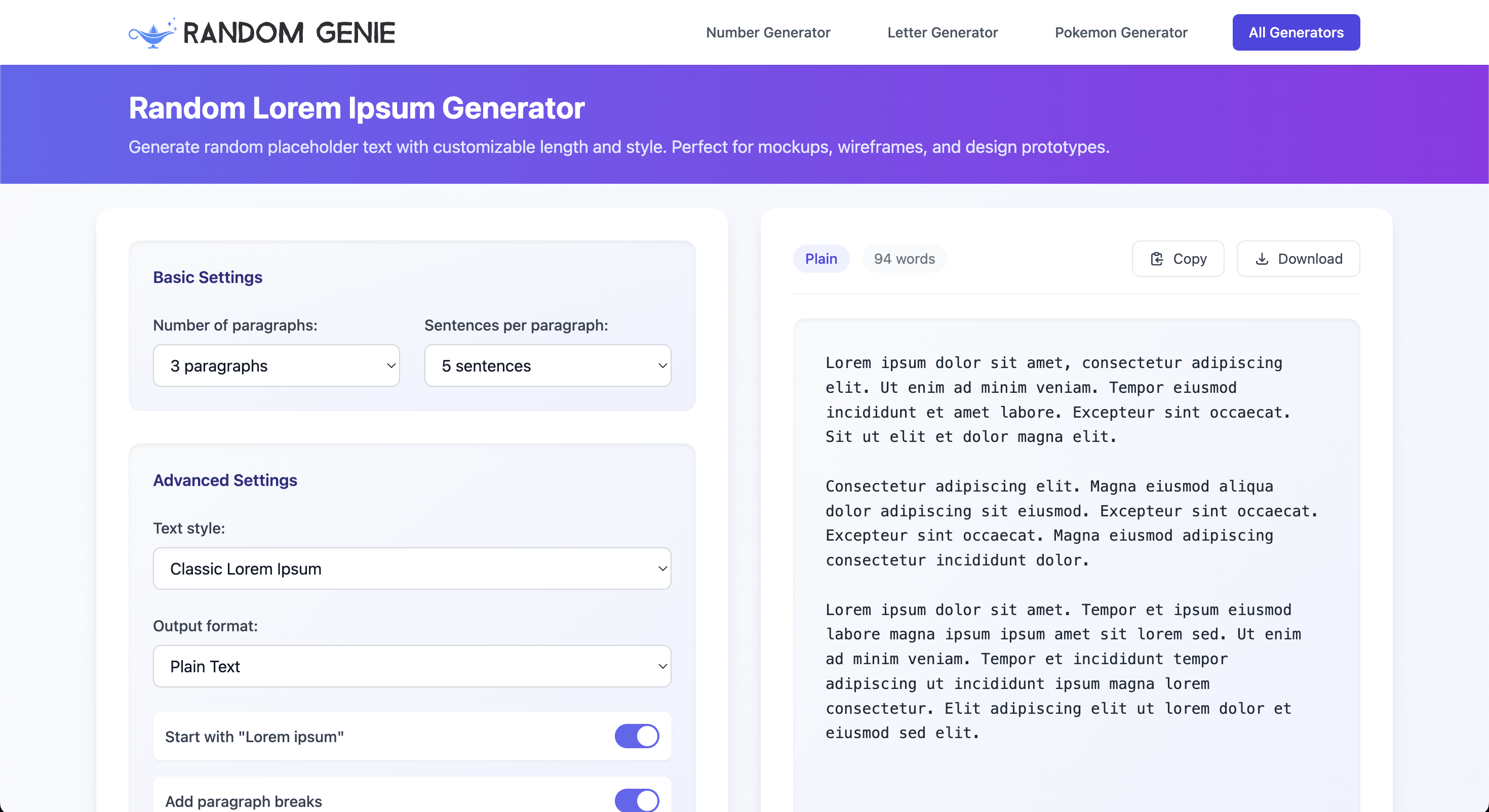Open the Output format dropdown
Viewport: 1489px width, 812px height.
(412, 666)
